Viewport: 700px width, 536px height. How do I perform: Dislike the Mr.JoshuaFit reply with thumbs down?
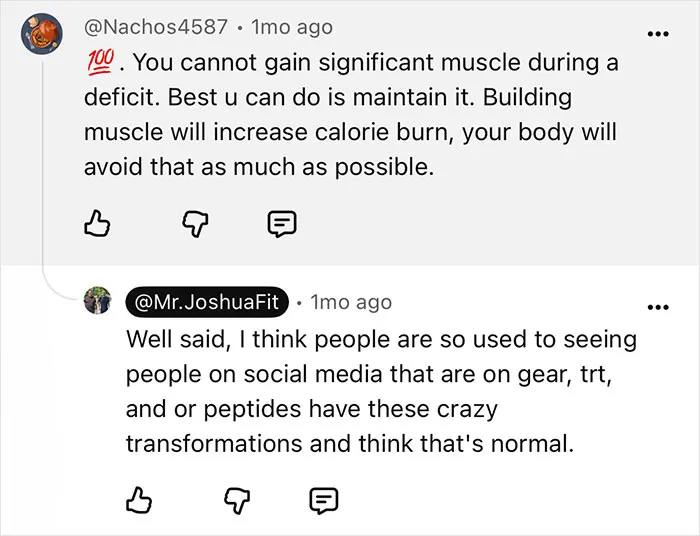click(237, 500)
